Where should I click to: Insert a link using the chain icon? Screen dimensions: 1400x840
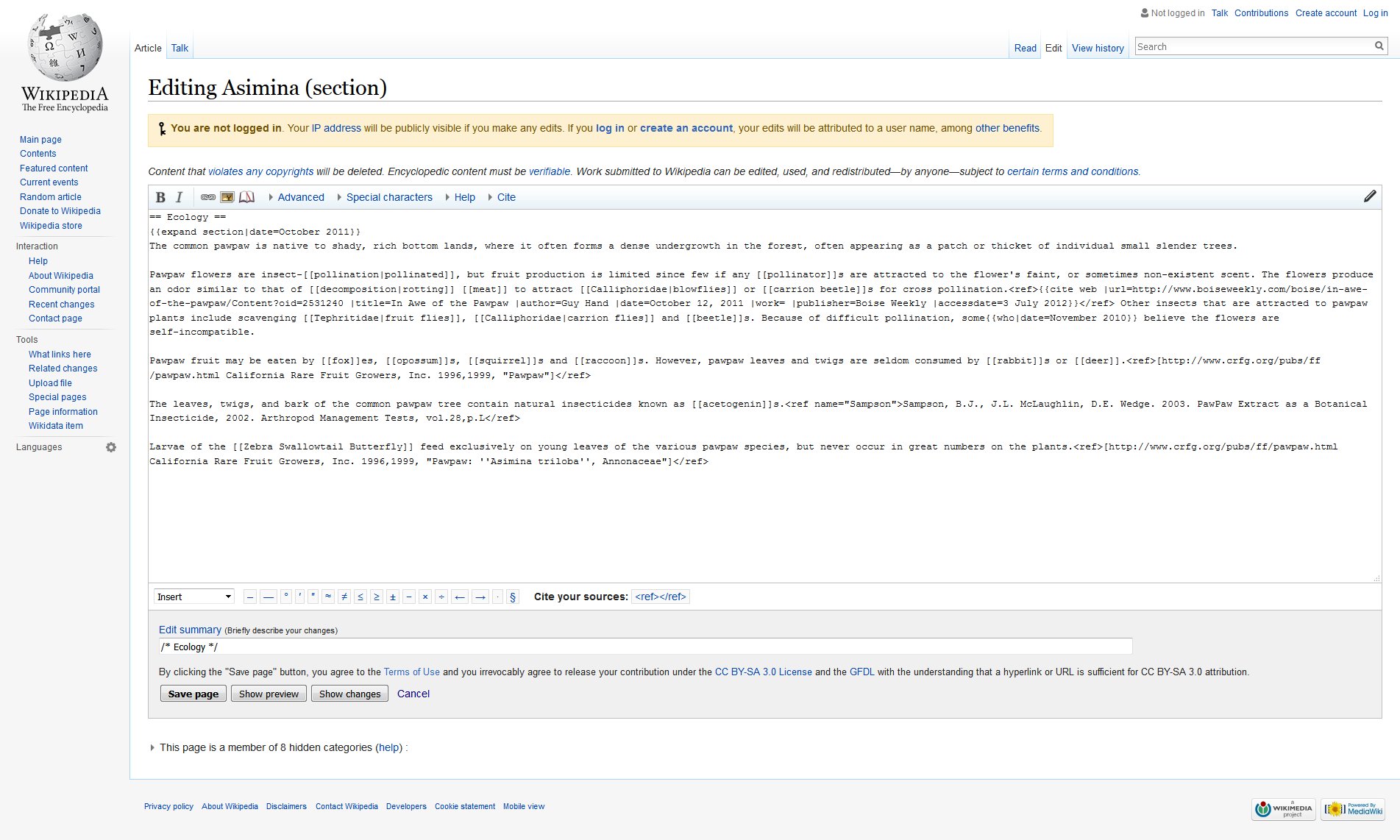coord(208,197)
